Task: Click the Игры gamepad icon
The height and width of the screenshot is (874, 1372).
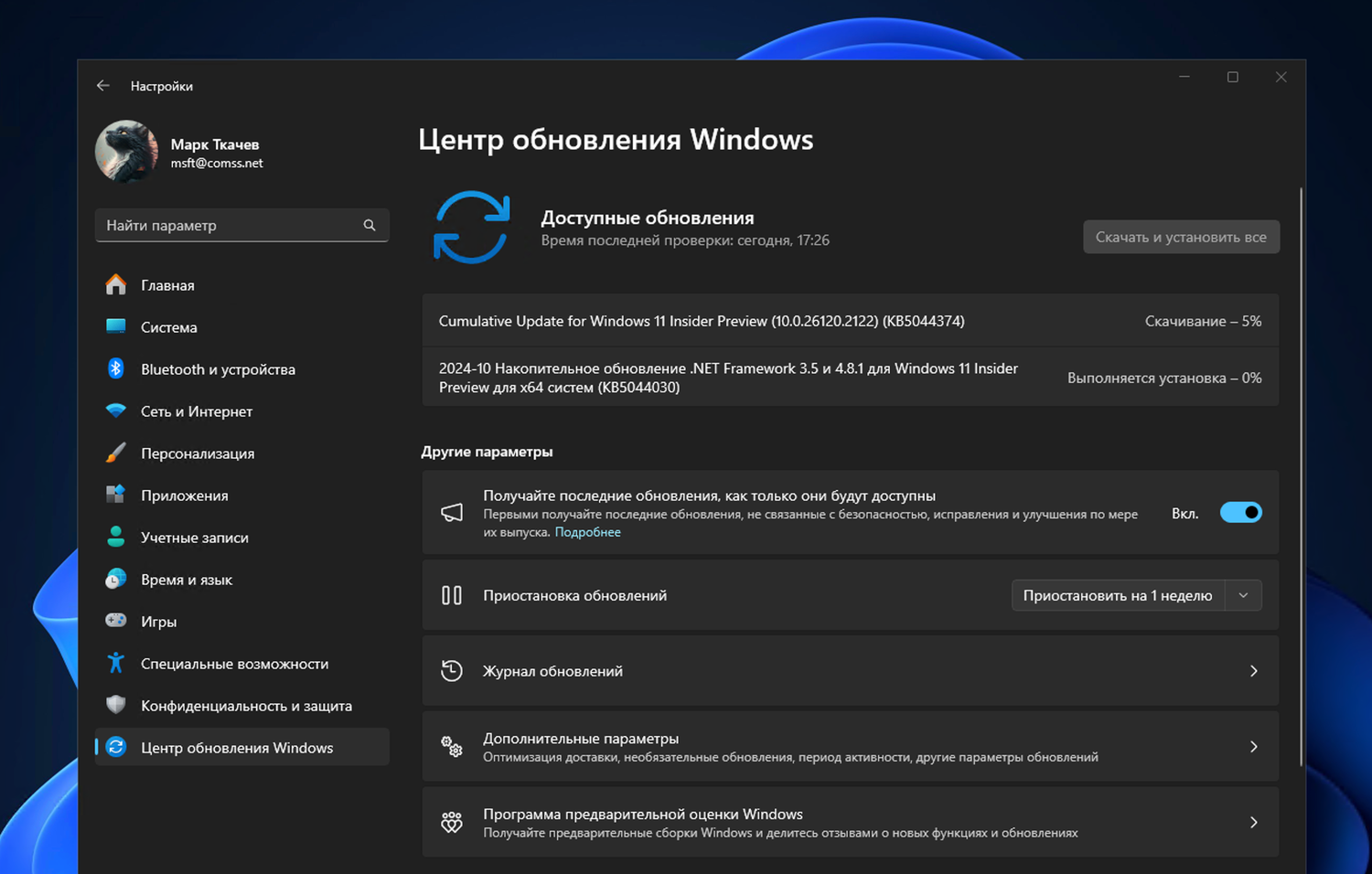Action: tap(116, 621)
